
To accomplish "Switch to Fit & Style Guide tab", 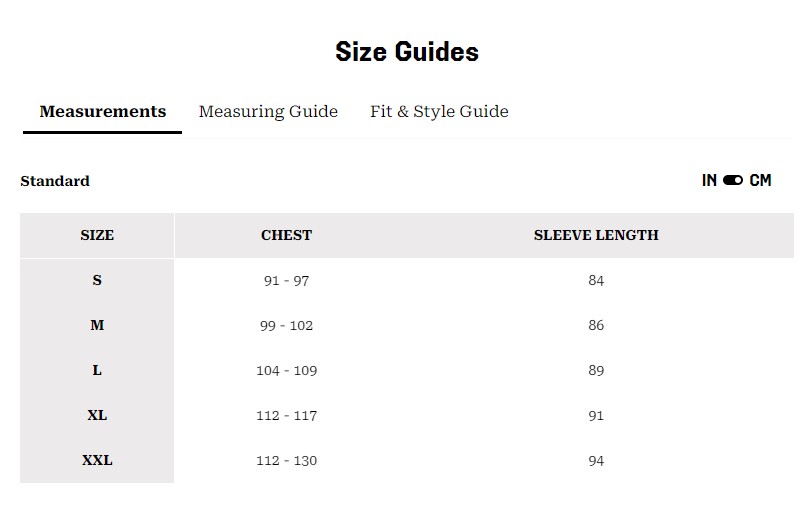I will (439, 112).
